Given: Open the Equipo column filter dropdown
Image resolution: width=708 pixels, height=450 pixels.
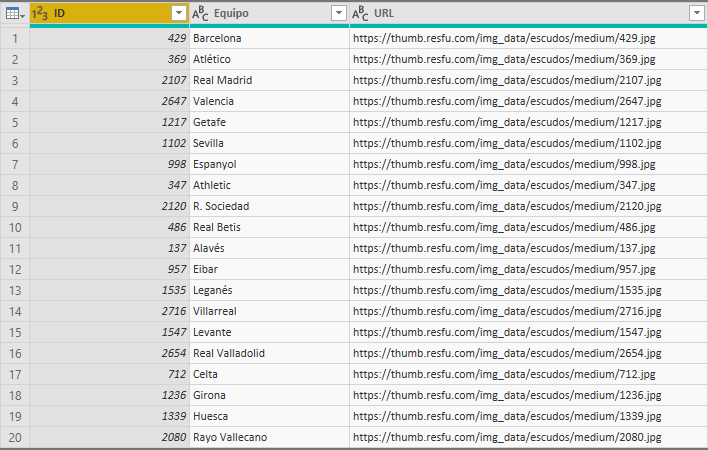Looking at the screenshot, I should 339,14.
